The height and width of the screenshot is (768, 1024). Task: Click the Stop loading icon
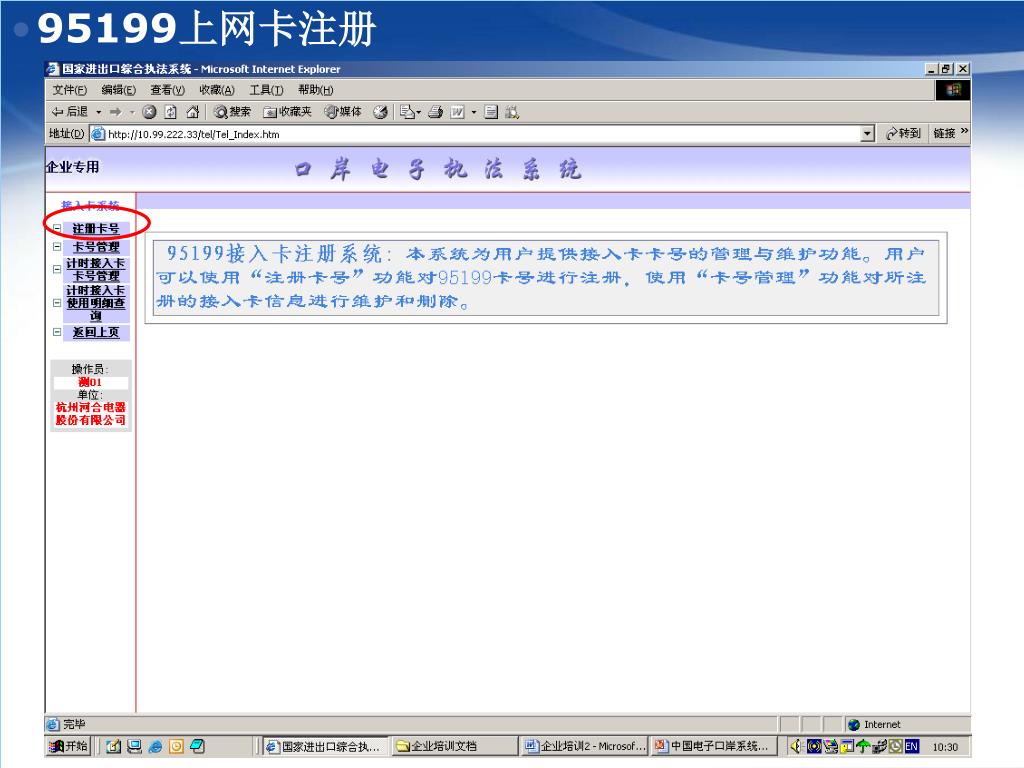click(x=150, y=112)
